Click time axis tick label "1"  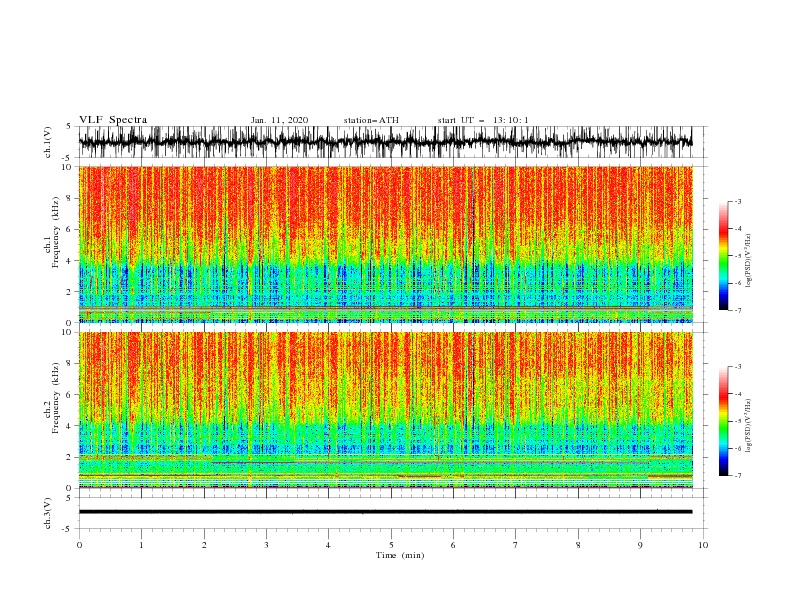point(141,545)
